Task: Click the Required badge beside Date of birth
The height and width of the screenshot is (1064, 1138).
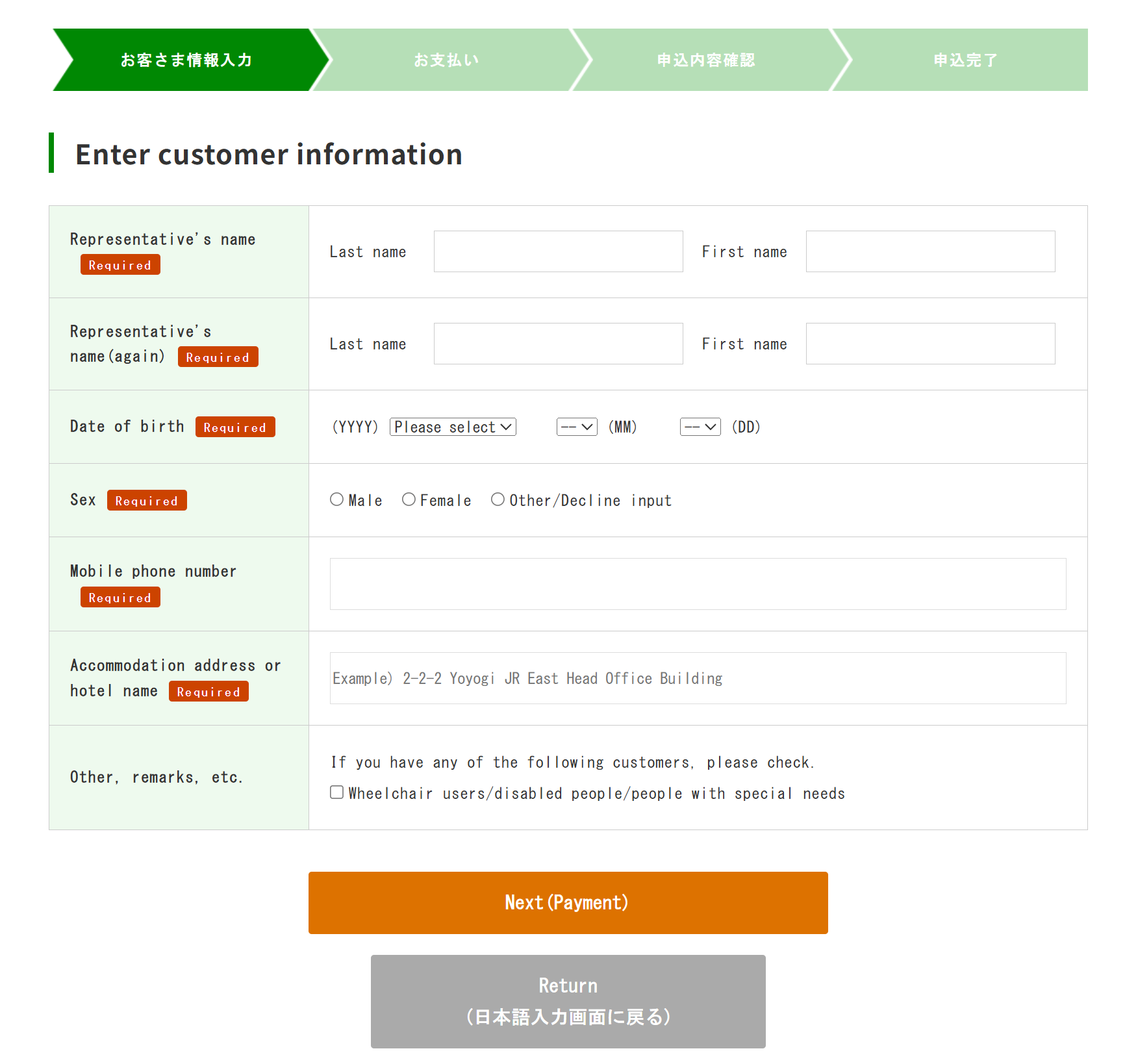Action: pyautogui.click(x=235, y=427)
